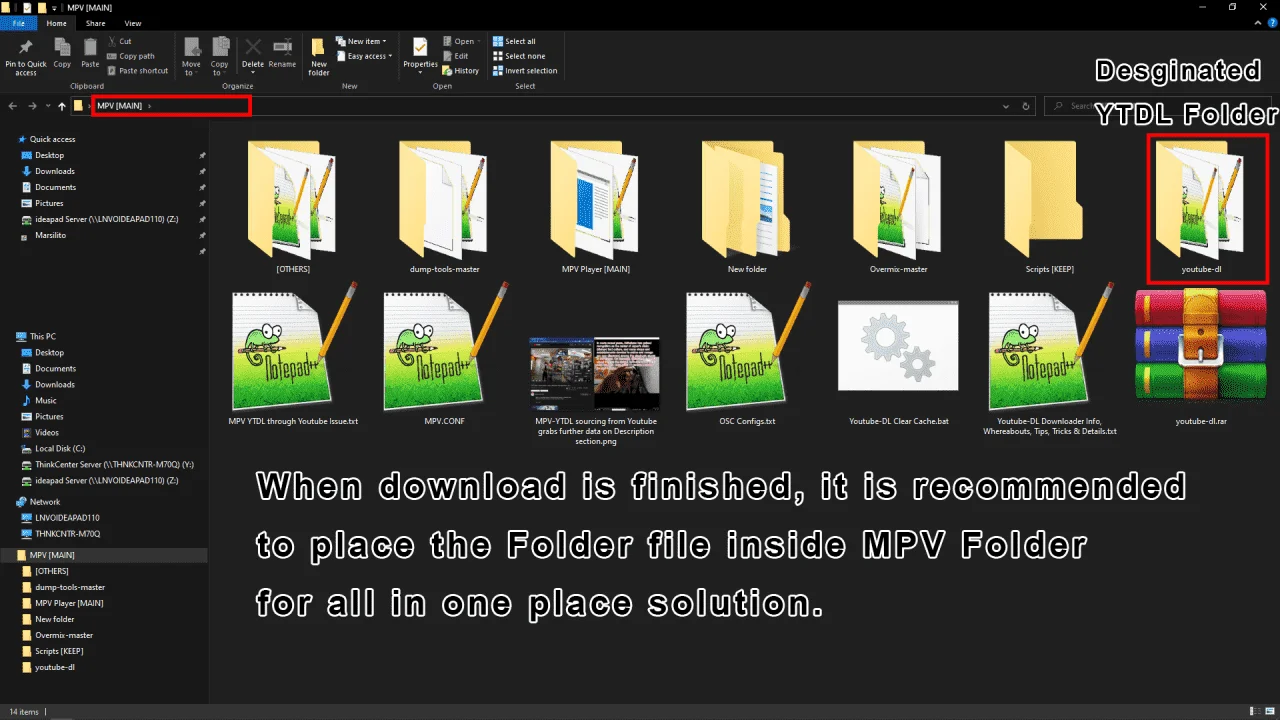Open LNVOIDEAPAD110 under Network
Screen dimensions: 1280x720
click(x=67, y=517)
